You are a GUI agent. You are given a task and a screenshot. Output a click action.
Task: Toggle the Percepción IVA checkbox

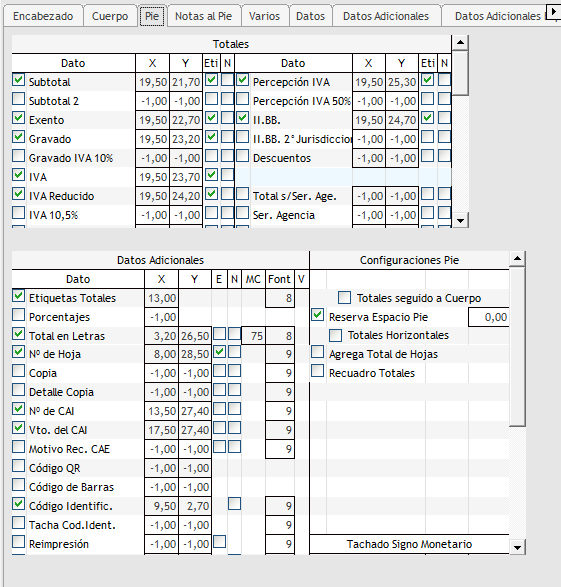(x=243, y=80)
